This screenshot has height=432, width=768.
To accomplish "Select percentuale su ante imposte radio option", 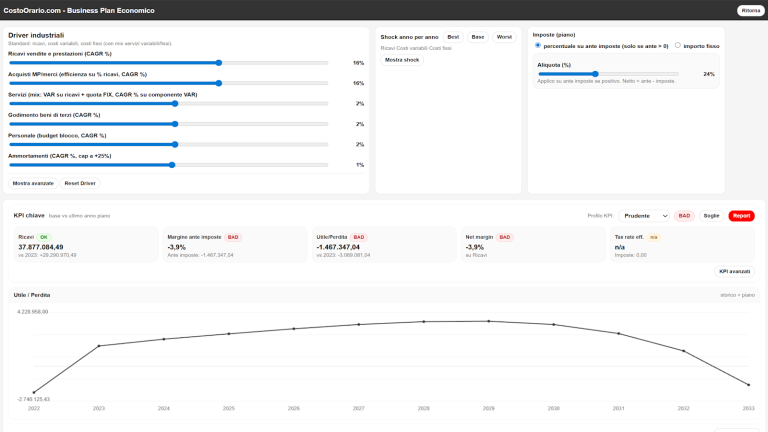I will click(x=538, y=45).
